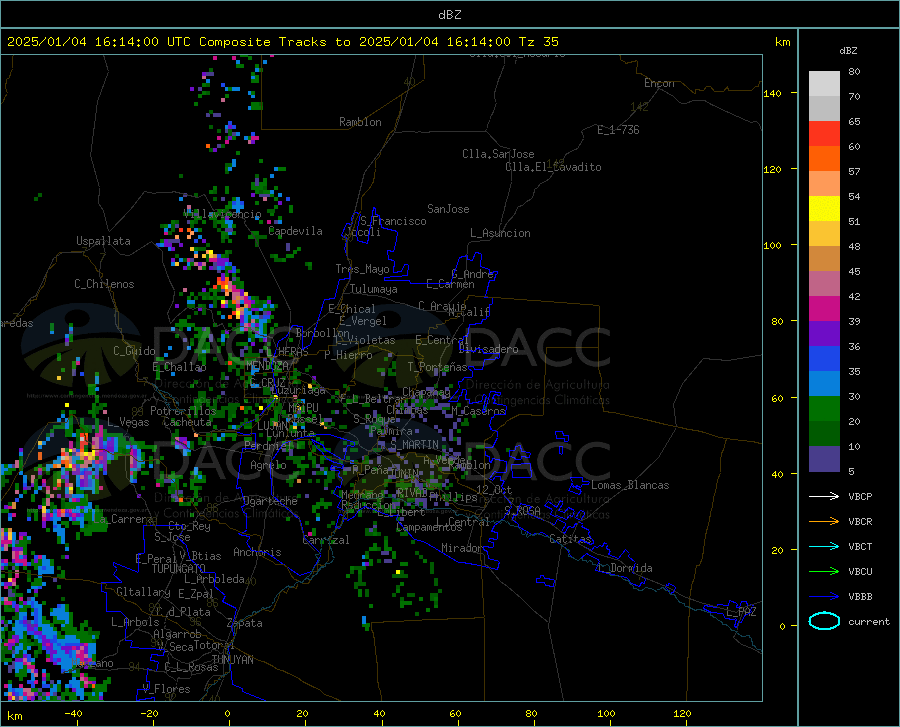This screenshot has width=900, height=727.
Task: Click the Encon label at top right
Action: point(659,83)
